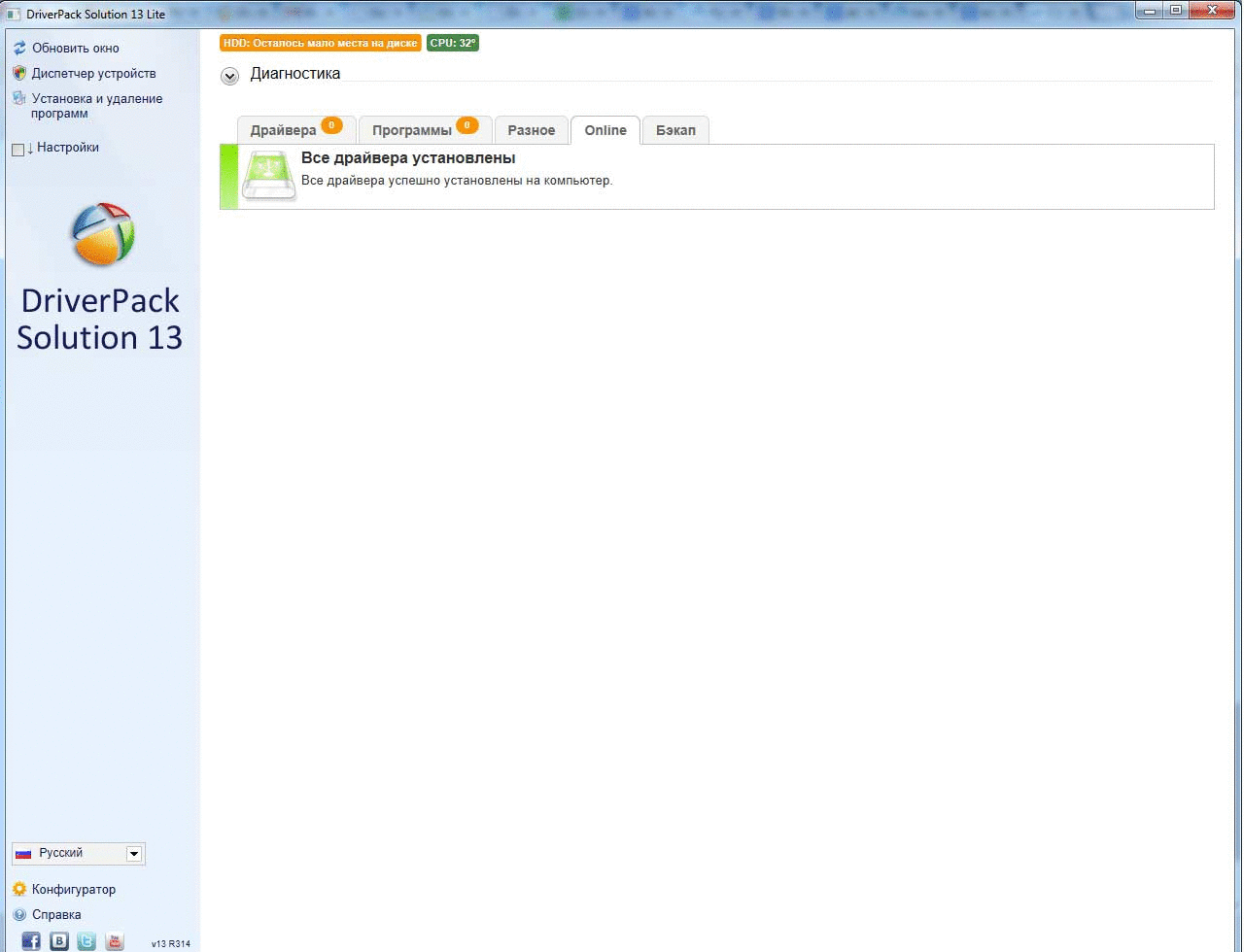This screenshot has height=952, width=1244.
Task: Switch to the Программы tab
Action: (x=425, y=129)
